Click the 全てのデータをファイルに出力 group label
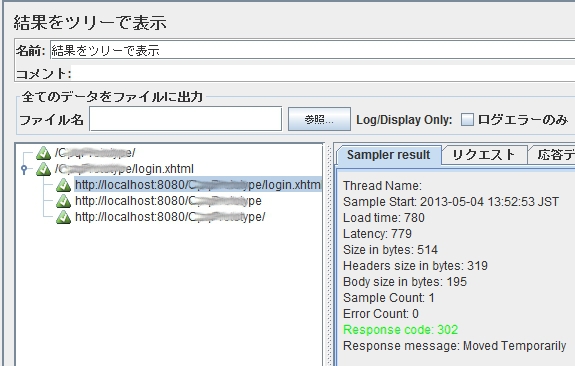The image size is (575, 366). pos(112,97)
